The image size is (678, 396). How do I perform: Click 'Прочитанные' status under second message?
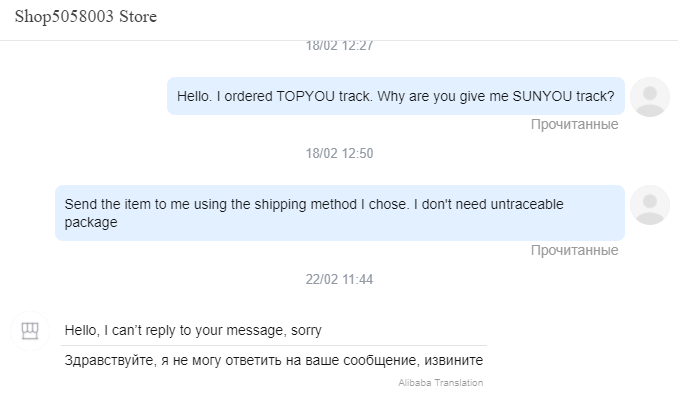pyautogui.click(x=575, y=250)
